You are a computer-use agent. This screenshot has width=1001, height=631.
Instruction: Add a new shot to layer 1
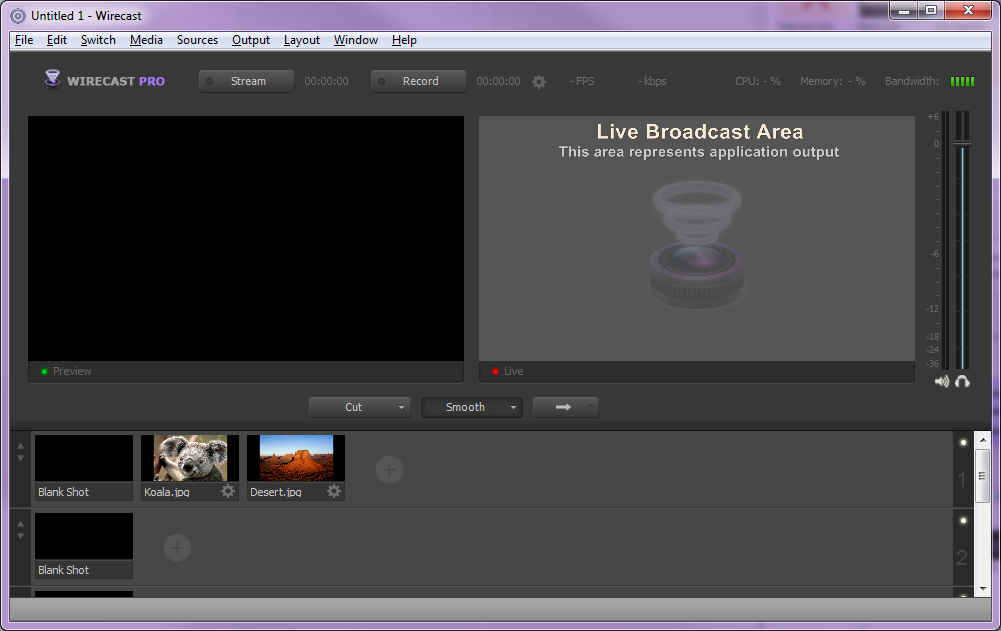[x=389, y=470]
